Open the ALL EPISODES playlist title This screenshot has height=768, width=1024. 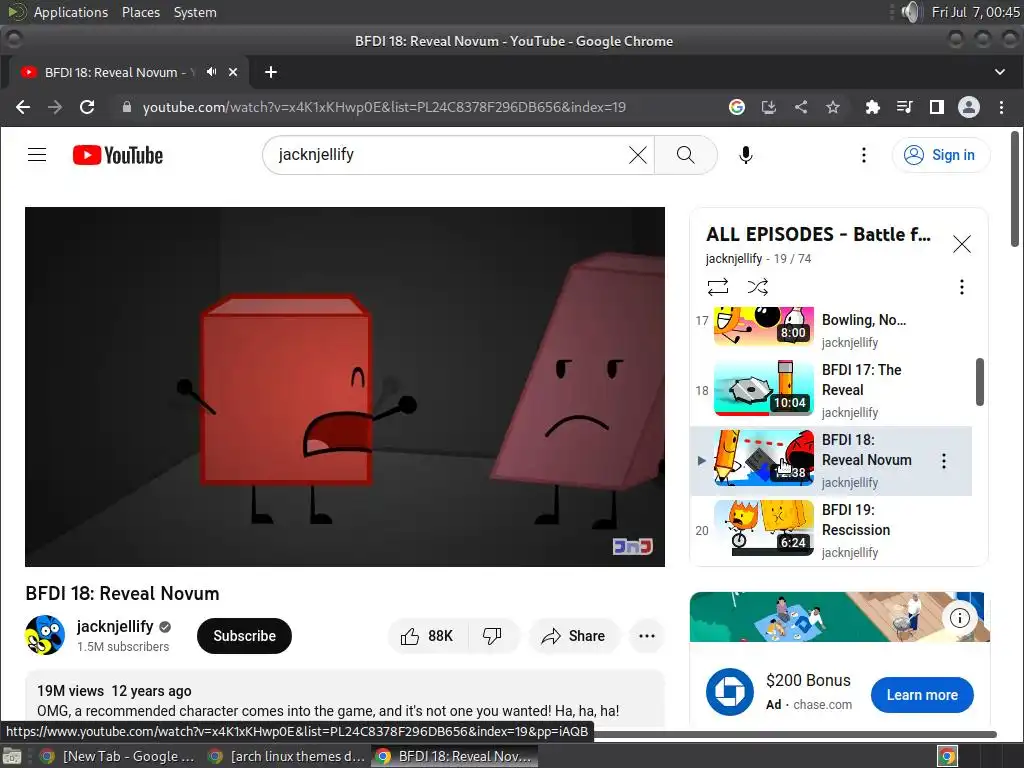click(818, 234)
